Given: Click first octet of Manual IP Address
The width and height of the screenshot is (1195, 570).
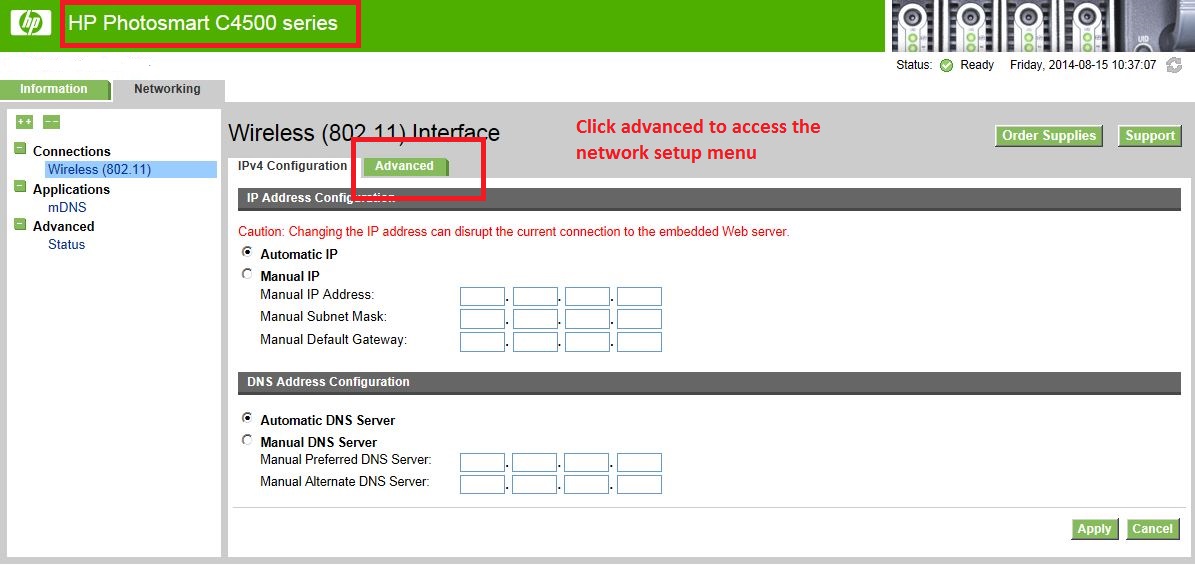Looking at the screenshot, I should coord(482,297).
